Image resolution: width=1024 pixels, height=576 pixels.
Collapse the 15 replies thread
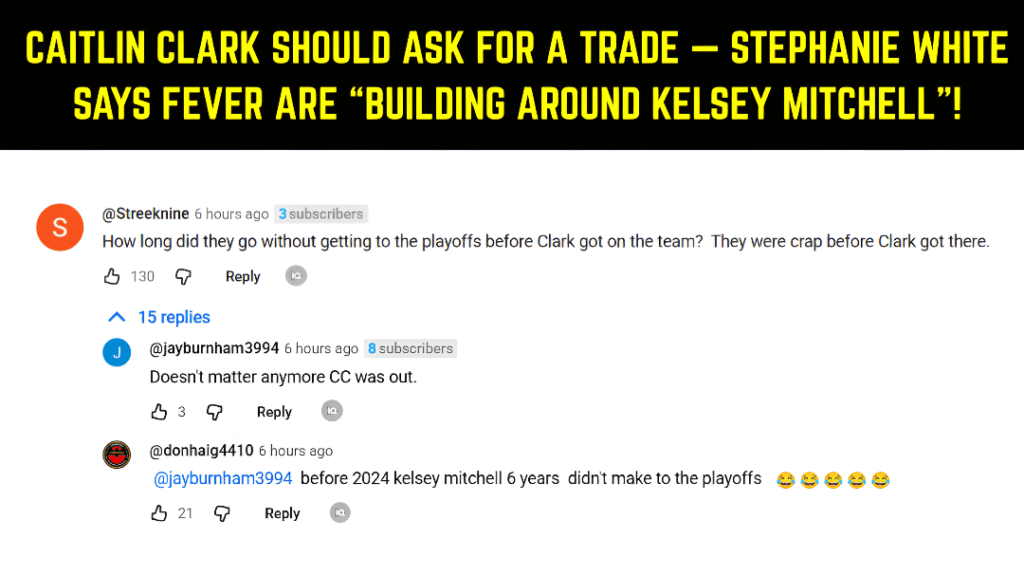pos(160,317)
